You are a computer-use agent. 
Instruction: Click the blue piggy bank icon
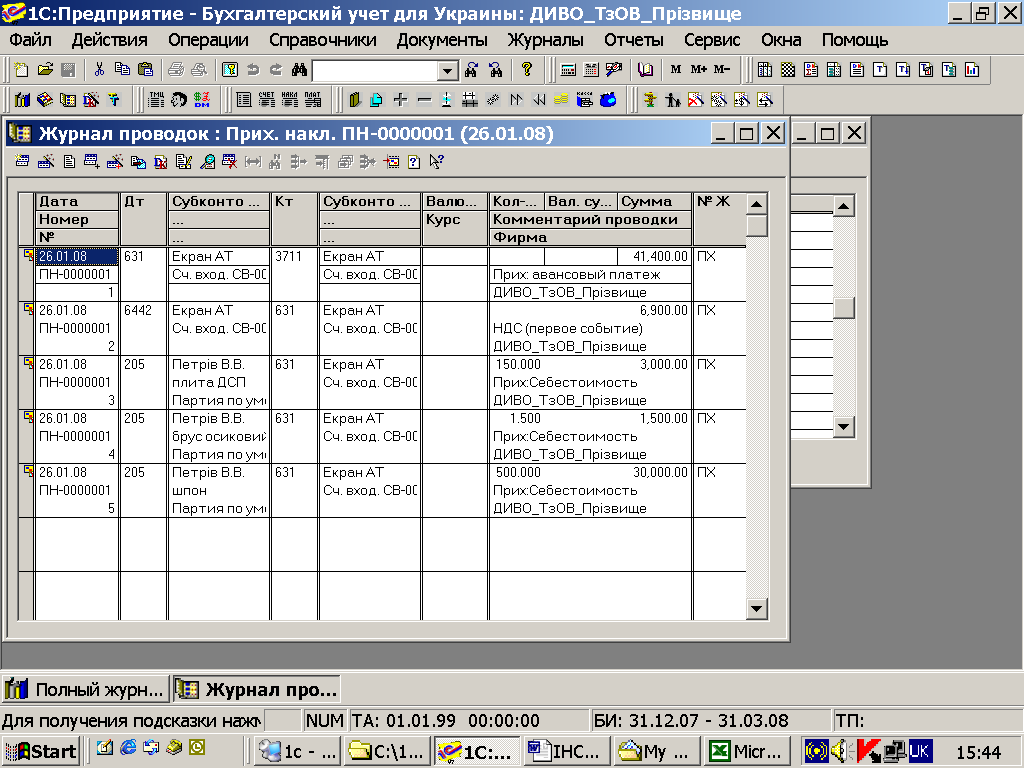[608, 99]
